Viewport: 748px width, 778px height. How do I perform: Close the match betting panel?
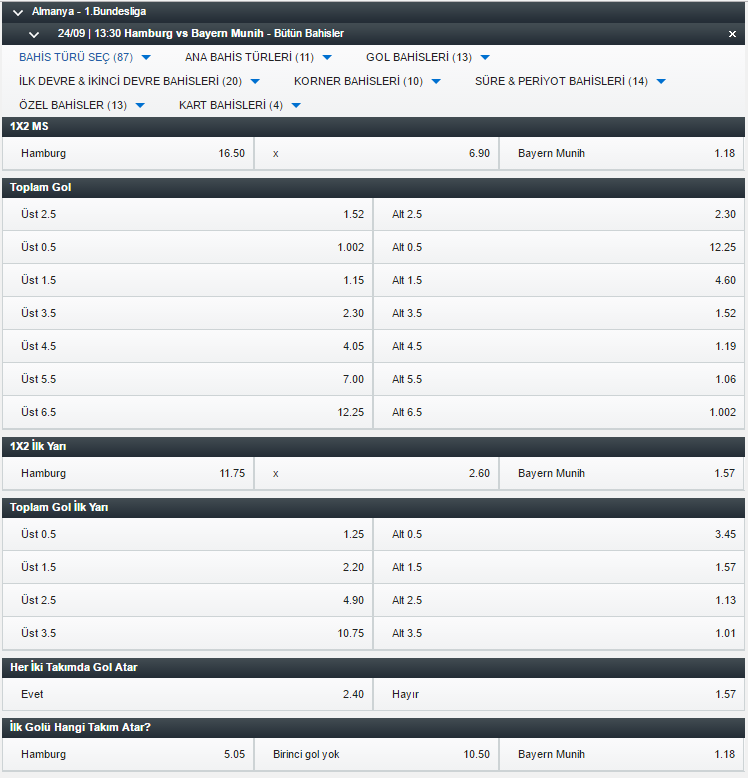(x=732, y=34)
